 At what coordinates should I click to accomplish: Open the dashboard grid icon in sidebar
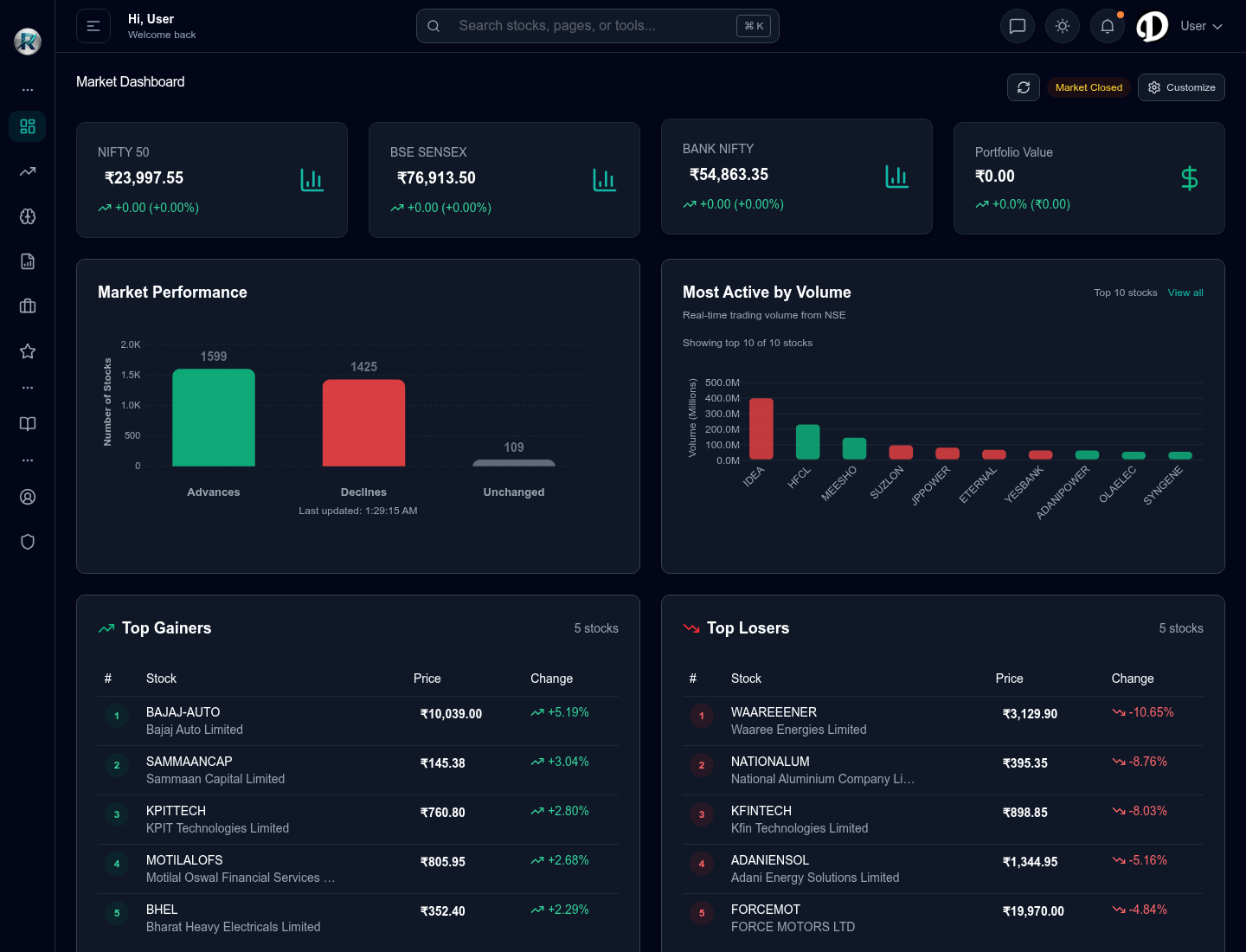coord(28,126)
